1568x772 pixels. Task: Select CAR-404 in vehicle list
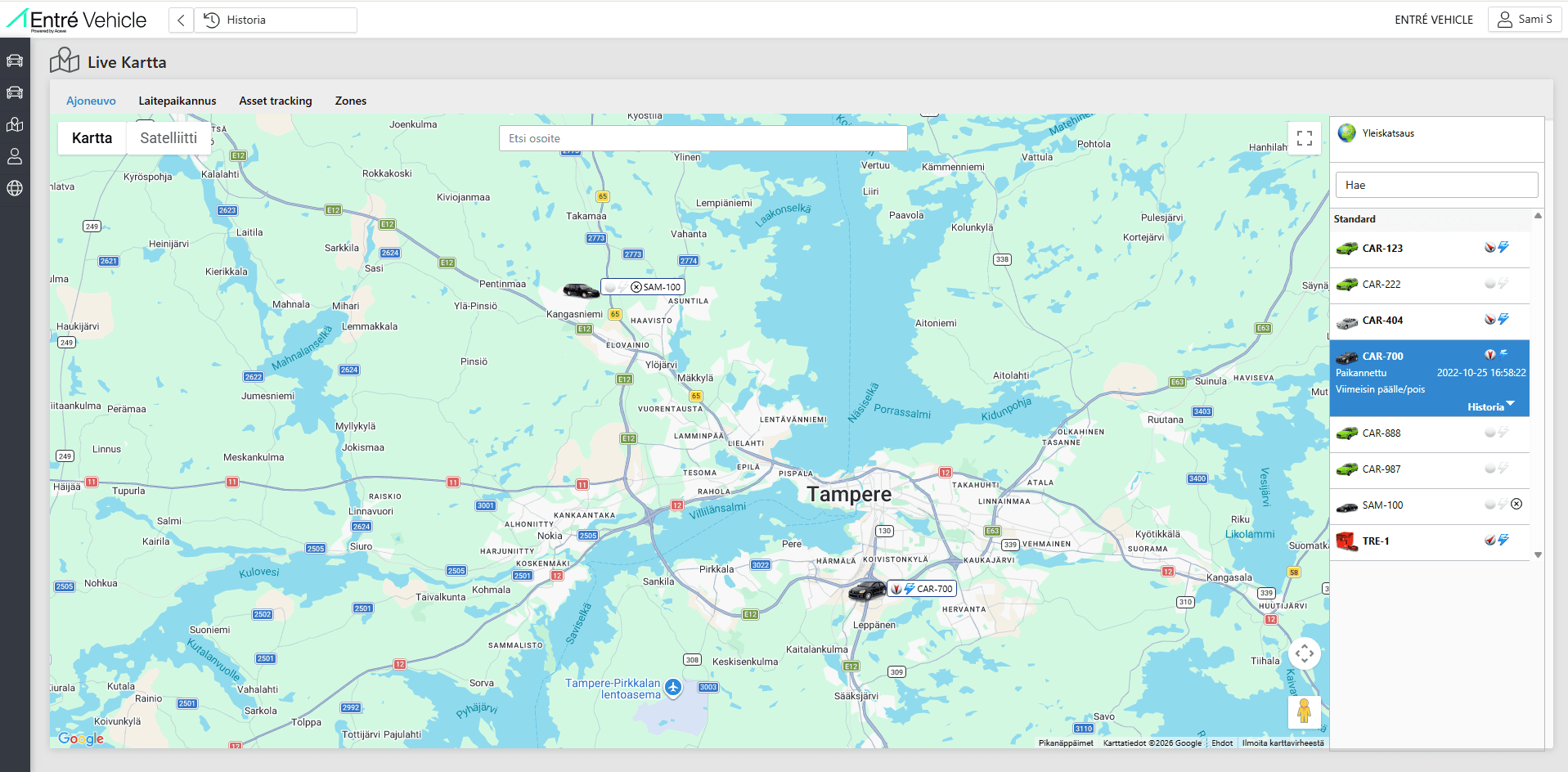(x=1430, y=321)
